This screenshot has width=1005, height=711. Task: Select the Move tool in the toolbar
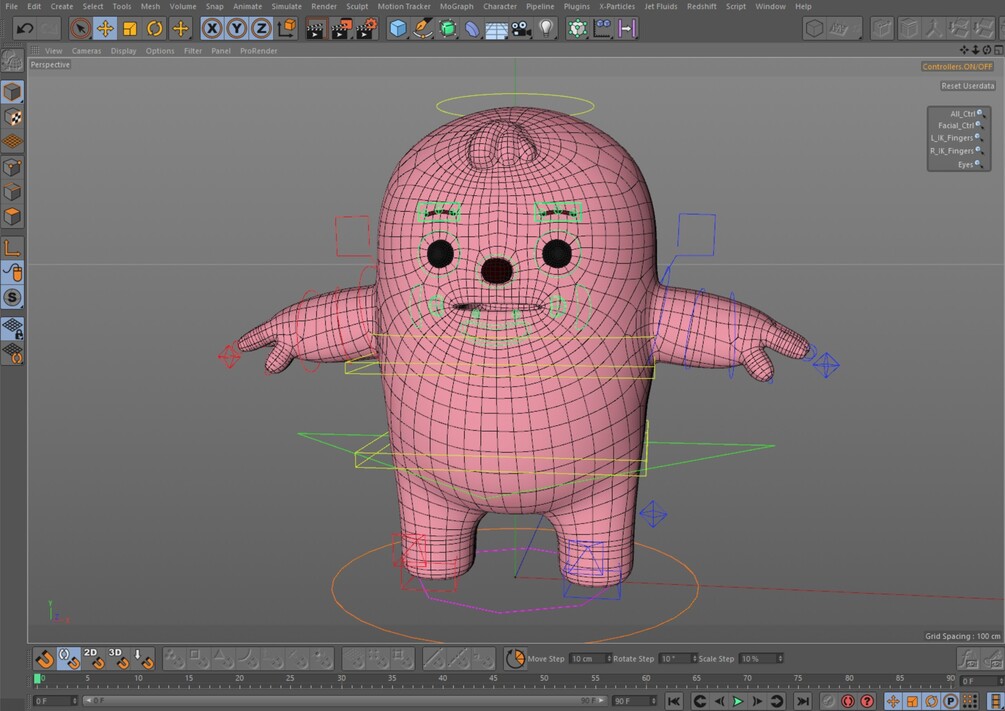pos(105,29)
